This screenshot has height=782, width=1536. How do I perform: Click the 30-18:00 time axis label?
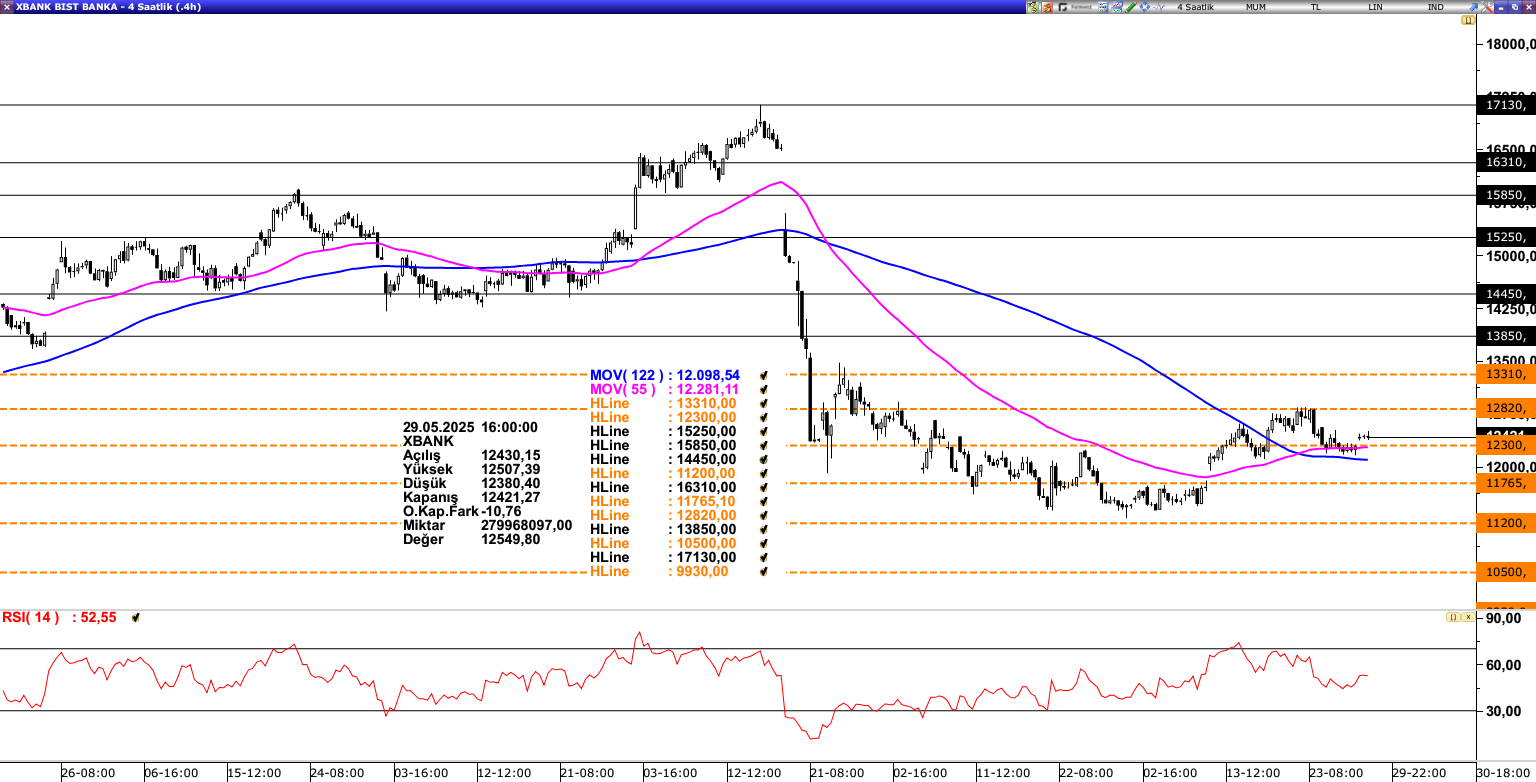point(1504,773)
